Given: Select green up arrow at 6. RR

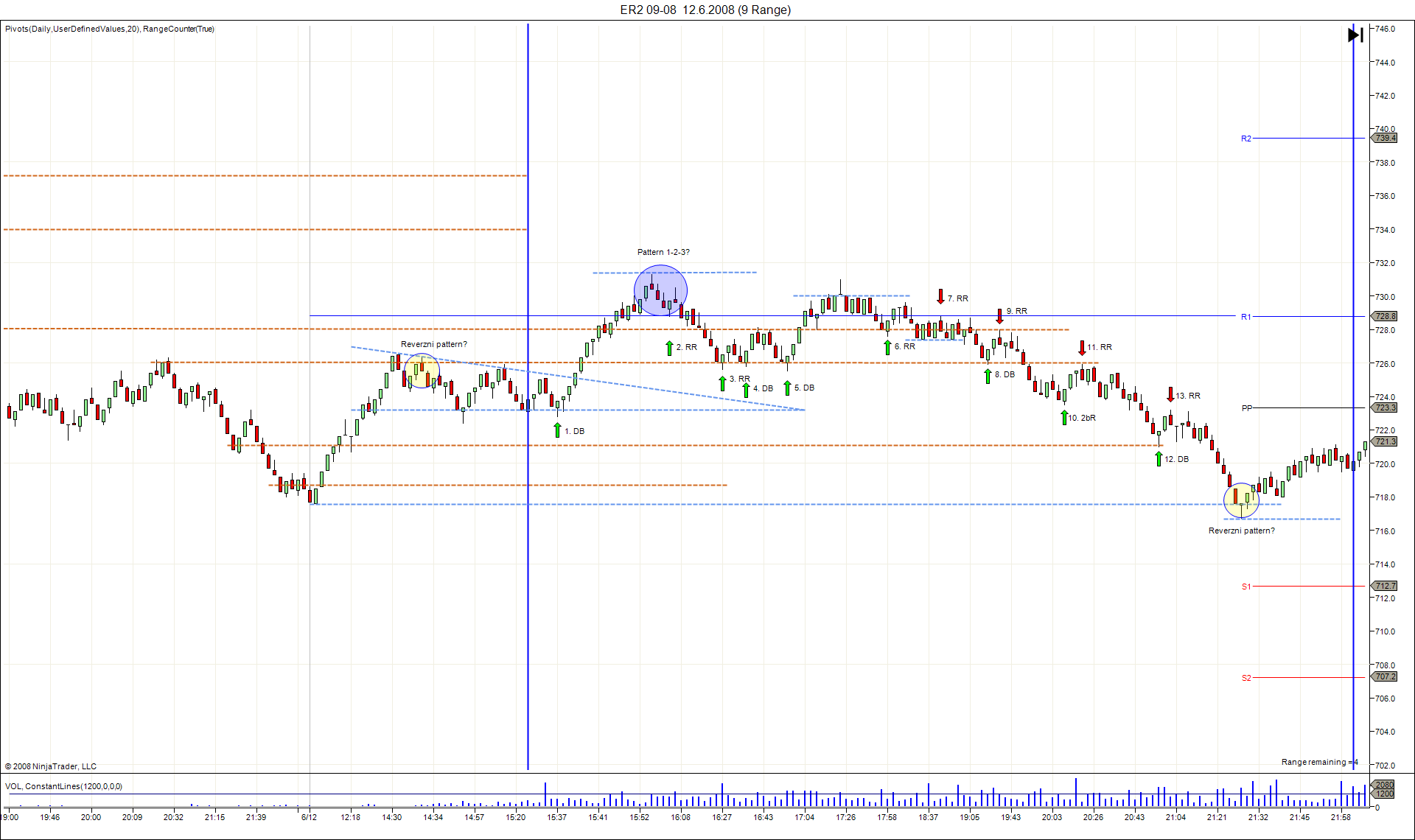Looking at the screenshot, I should (x=888, y=346).
